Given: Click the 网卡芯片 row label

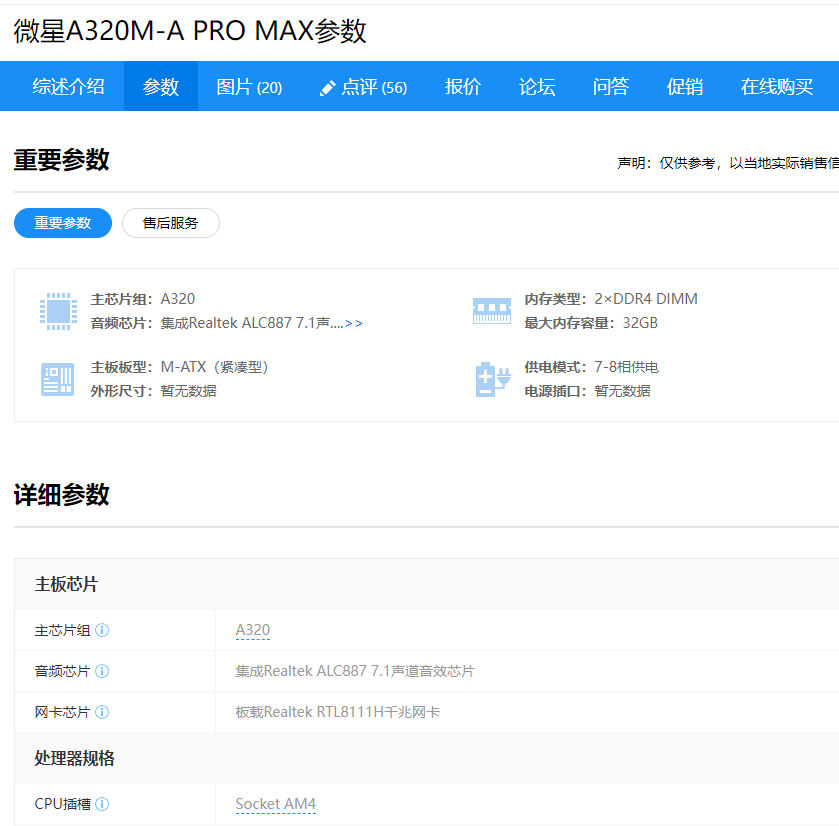Looking at the screenshot, I should click(62, 712).
